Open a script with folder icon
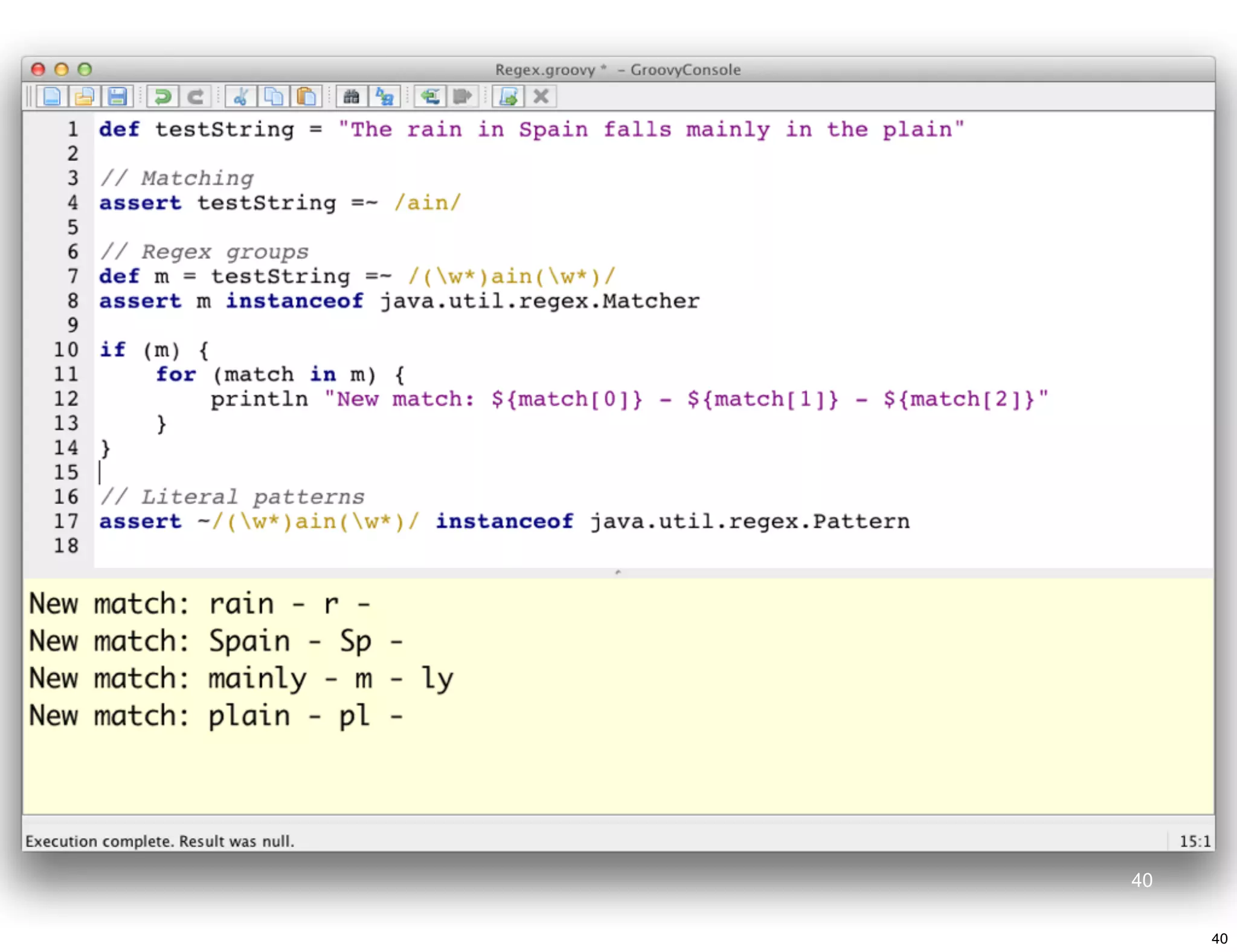The height and width of the screenshot is (952, 1237). click(x=85, y=97)
